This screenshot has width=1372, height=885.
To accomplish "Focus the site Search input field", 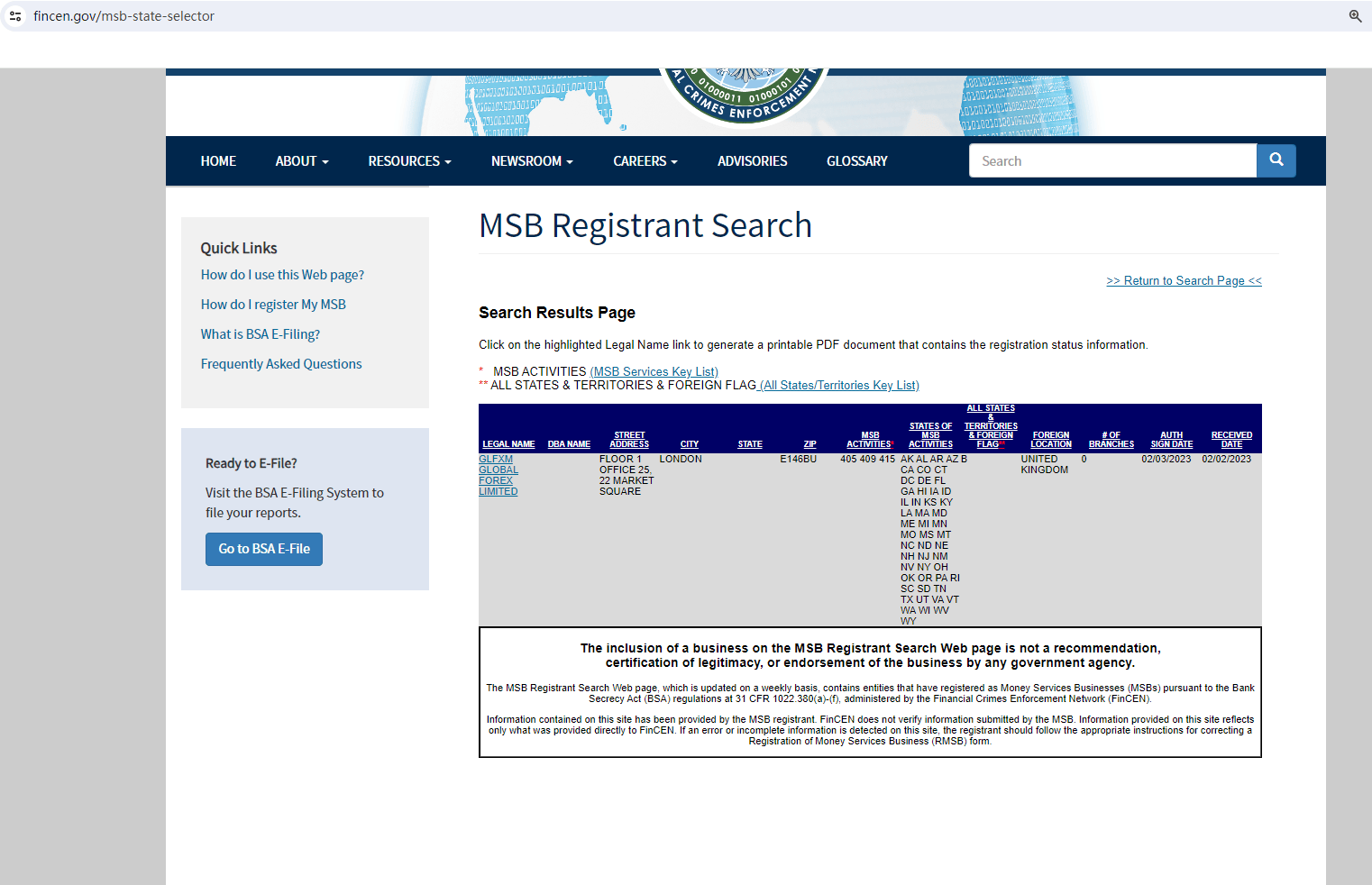I will tap(1112, 160).
